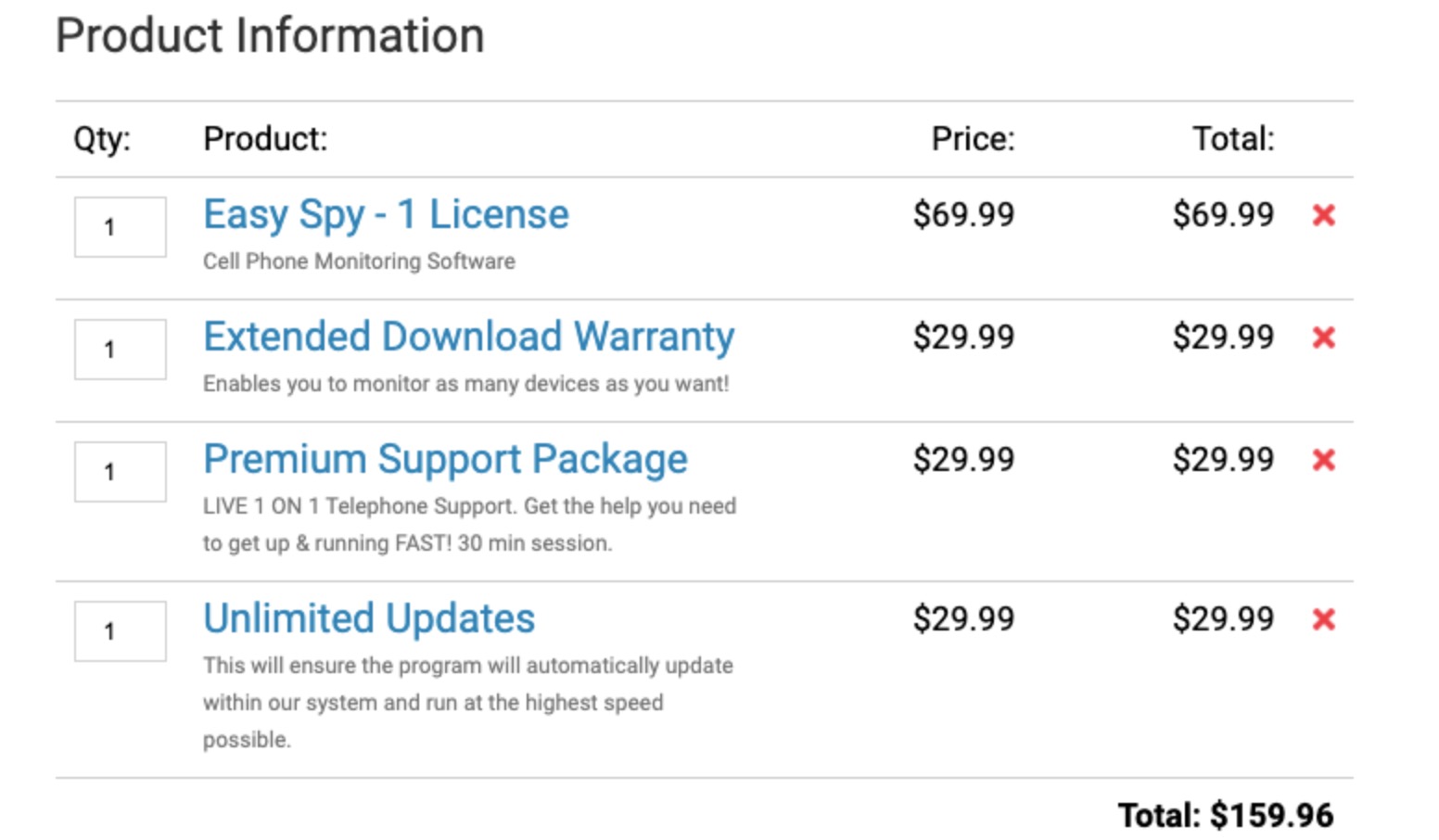Viewport: 1439px width, 840px height.
Task: Click the red X beside Unlimited Updates
Action: pyautogui.click(x=1323, y=619)
